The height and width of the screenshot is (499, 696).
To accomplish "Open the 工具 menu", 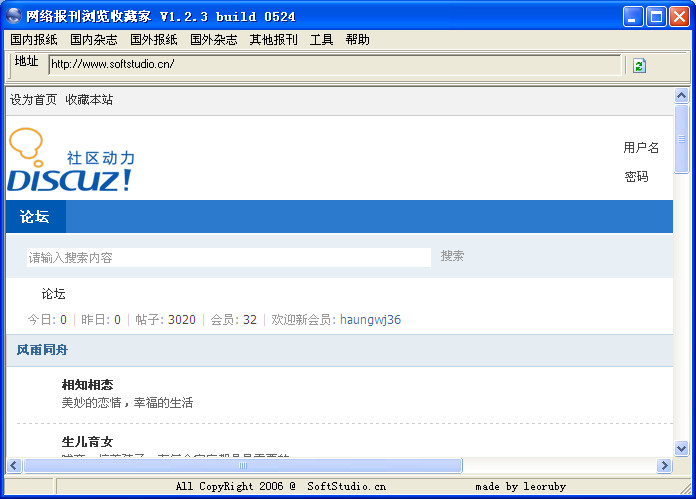I will click(321, 40).
